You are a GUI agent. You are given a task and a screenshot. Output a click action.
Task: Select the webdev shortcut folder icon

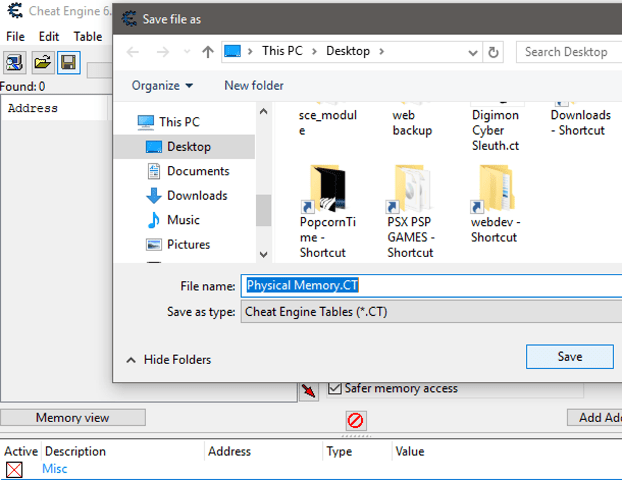click(493, 189)
